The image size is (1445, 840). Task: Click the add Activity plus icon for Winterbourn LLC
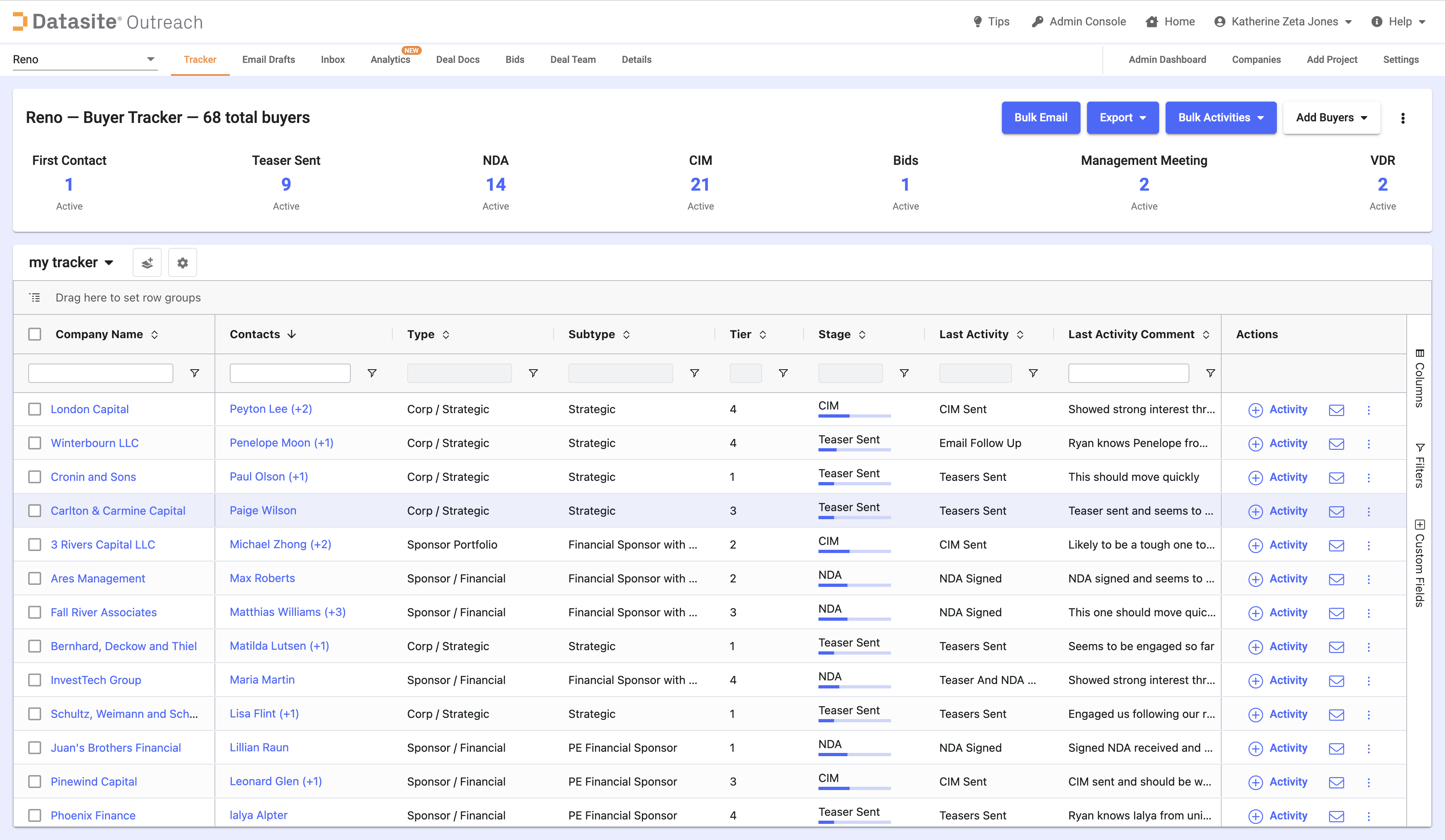click(x=1255, y=444)
